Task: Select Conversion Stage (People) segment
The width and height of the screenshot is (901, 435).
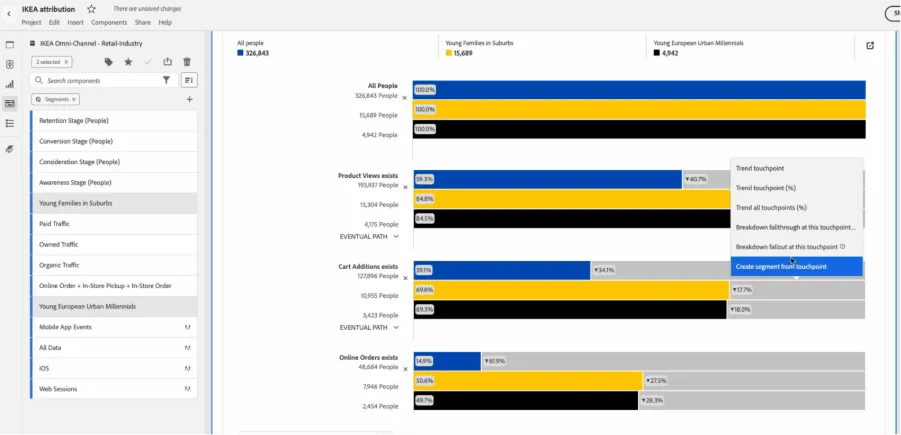Action: 114,141
